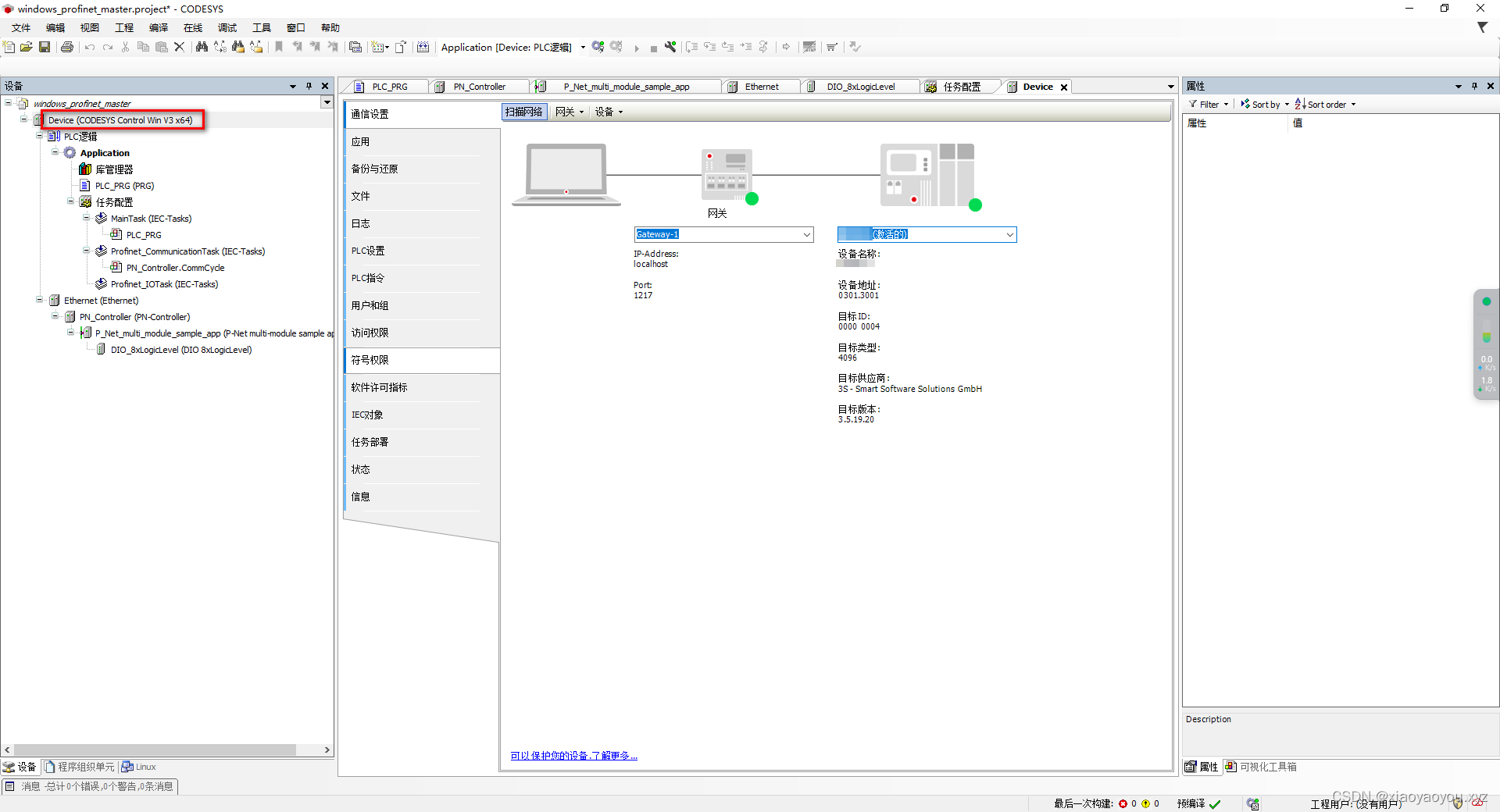Image resolution: width=1500 pixels, height=812 pixels.
Task: Open the device protection learn more link
Action: [x=574, y=756]
